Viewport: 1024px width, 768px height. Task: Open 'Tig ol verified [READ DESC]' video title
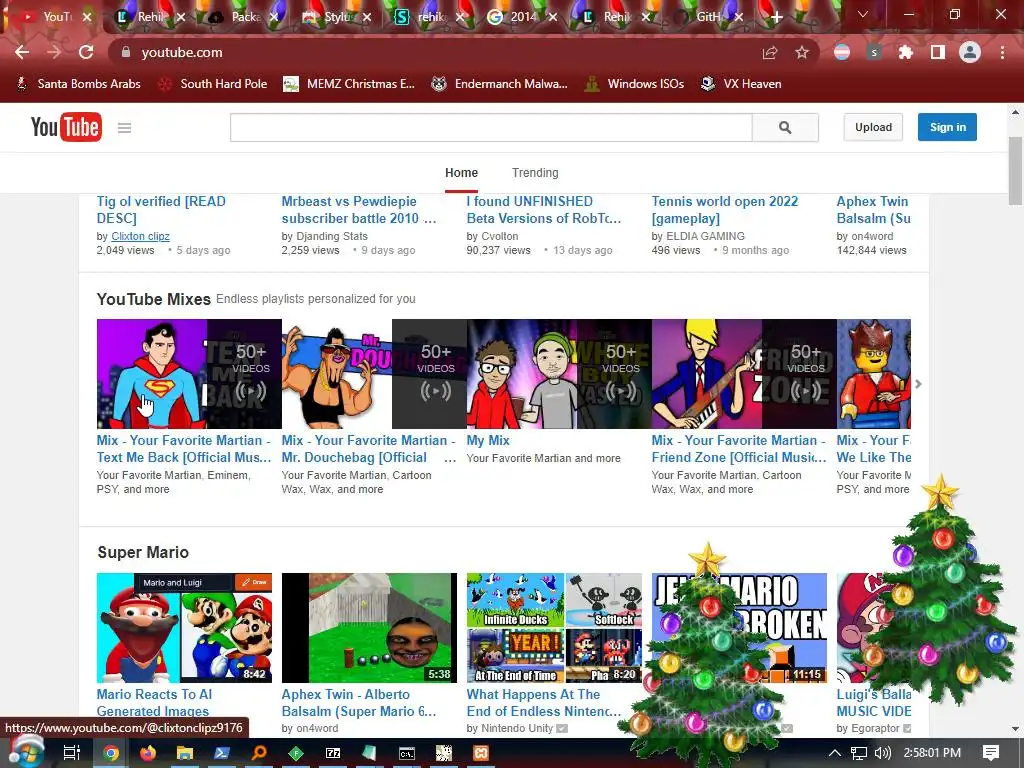pos(161,210)
